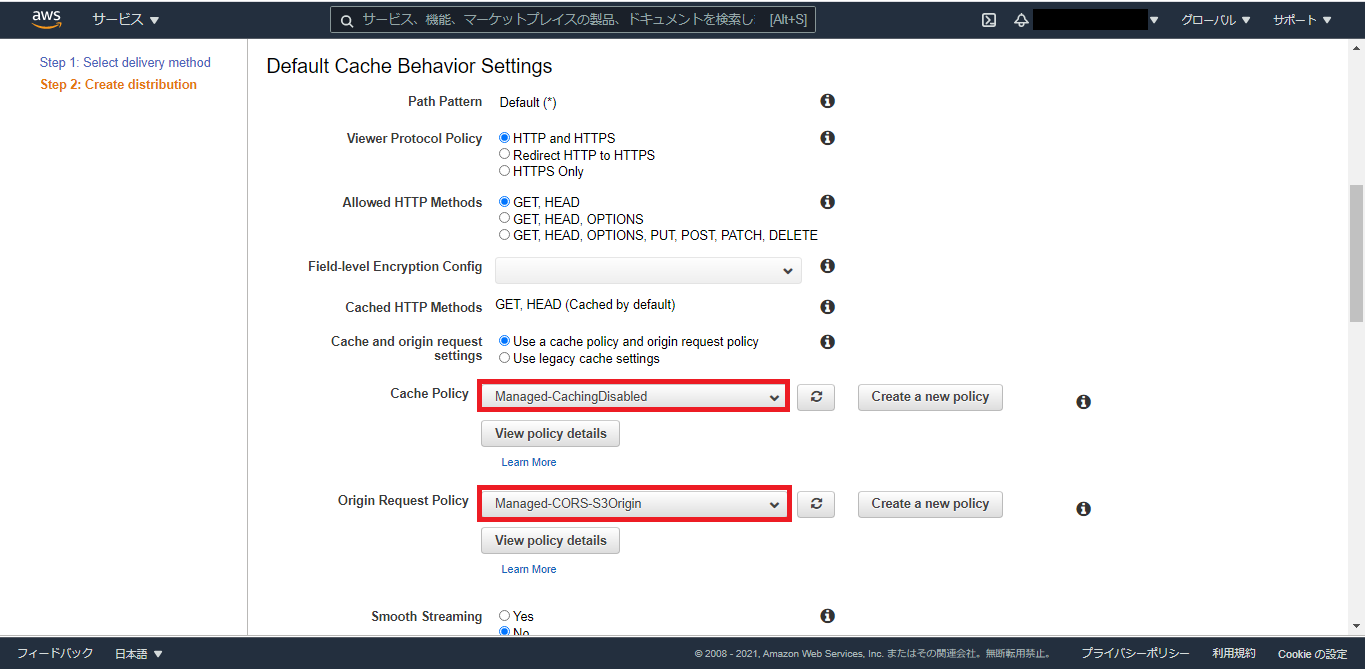1365x669 pixels.
Task: Show info for Field-level Encryption Config
Action: (827, 266)
